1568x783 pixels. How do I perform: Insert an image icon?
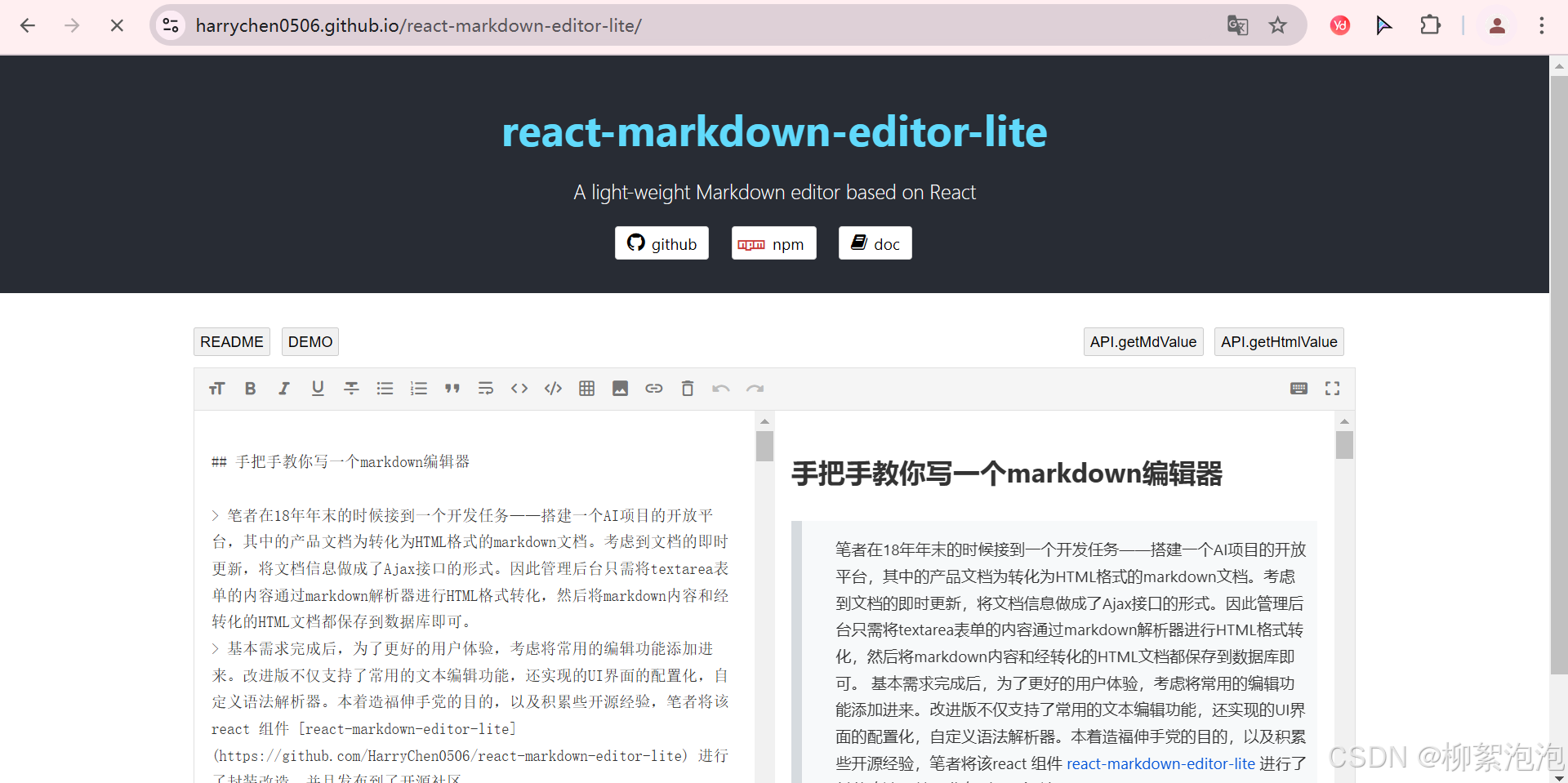tap(621, 389)
